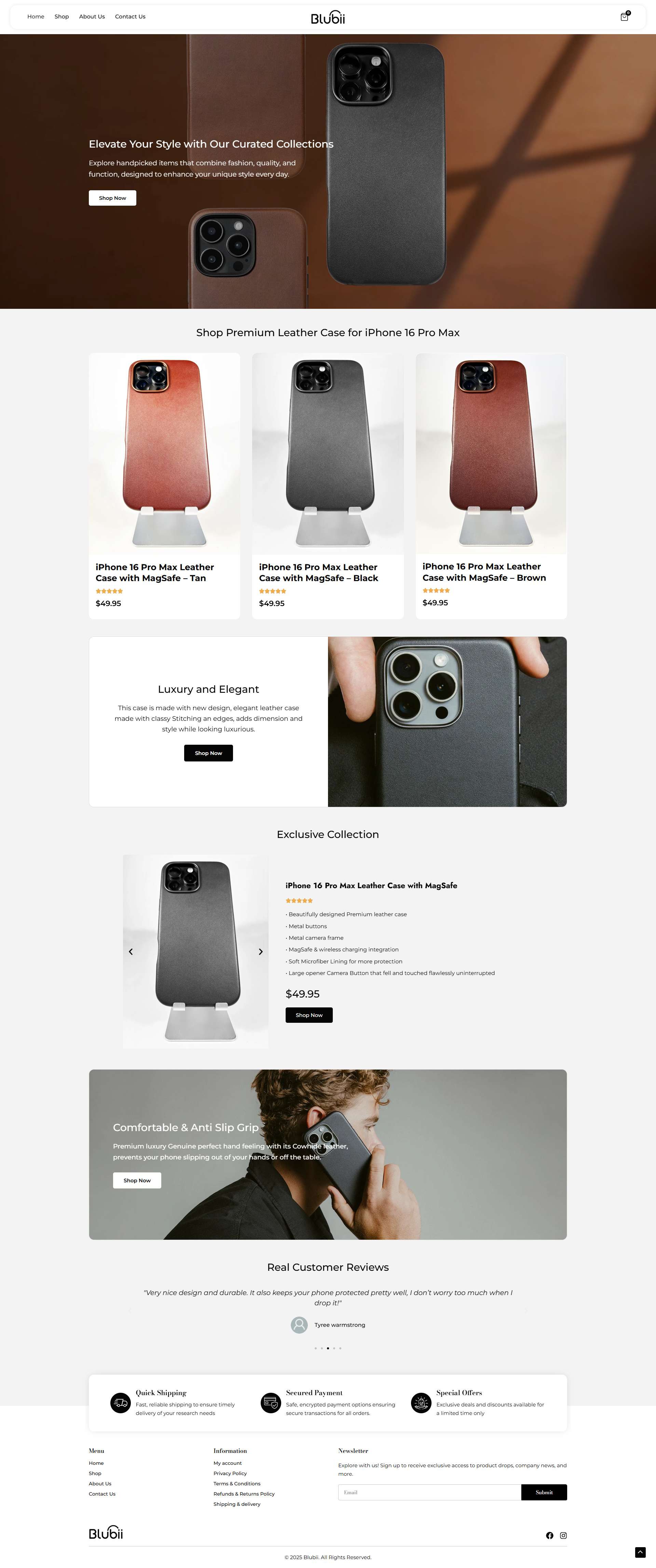
Task: Select the fourth review carousel dot
Action: click(x=334, y=1348)
